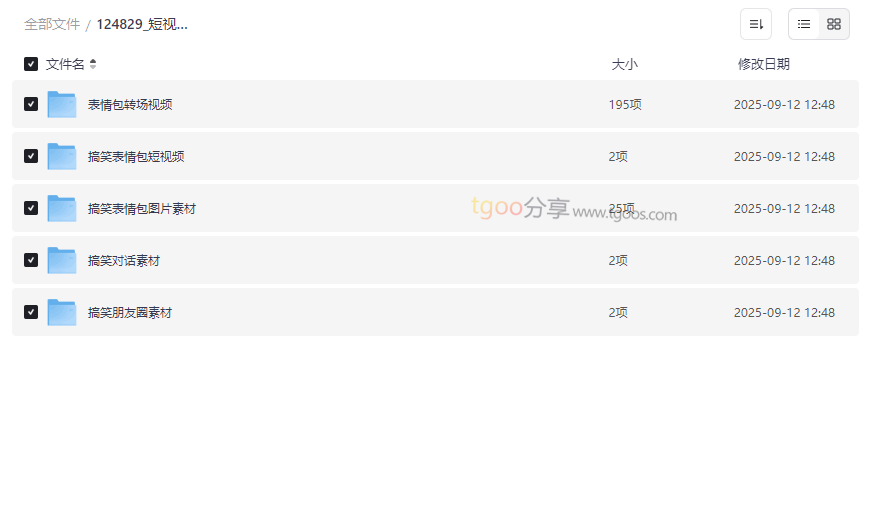This screenshot has width=874, height=514.
Task: Go to 全部文件 breadcrumb
Action: 52,24
